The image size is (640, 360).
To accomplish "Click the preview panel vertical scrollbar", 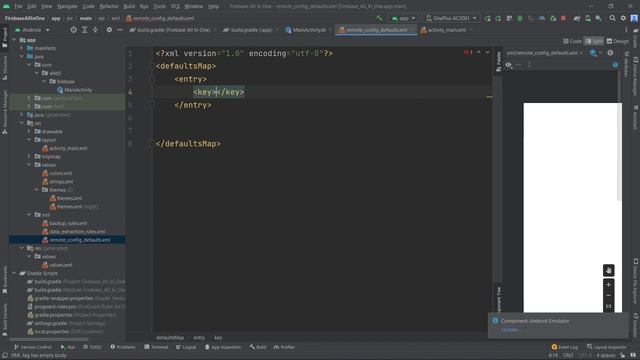I will pos(620,137).
